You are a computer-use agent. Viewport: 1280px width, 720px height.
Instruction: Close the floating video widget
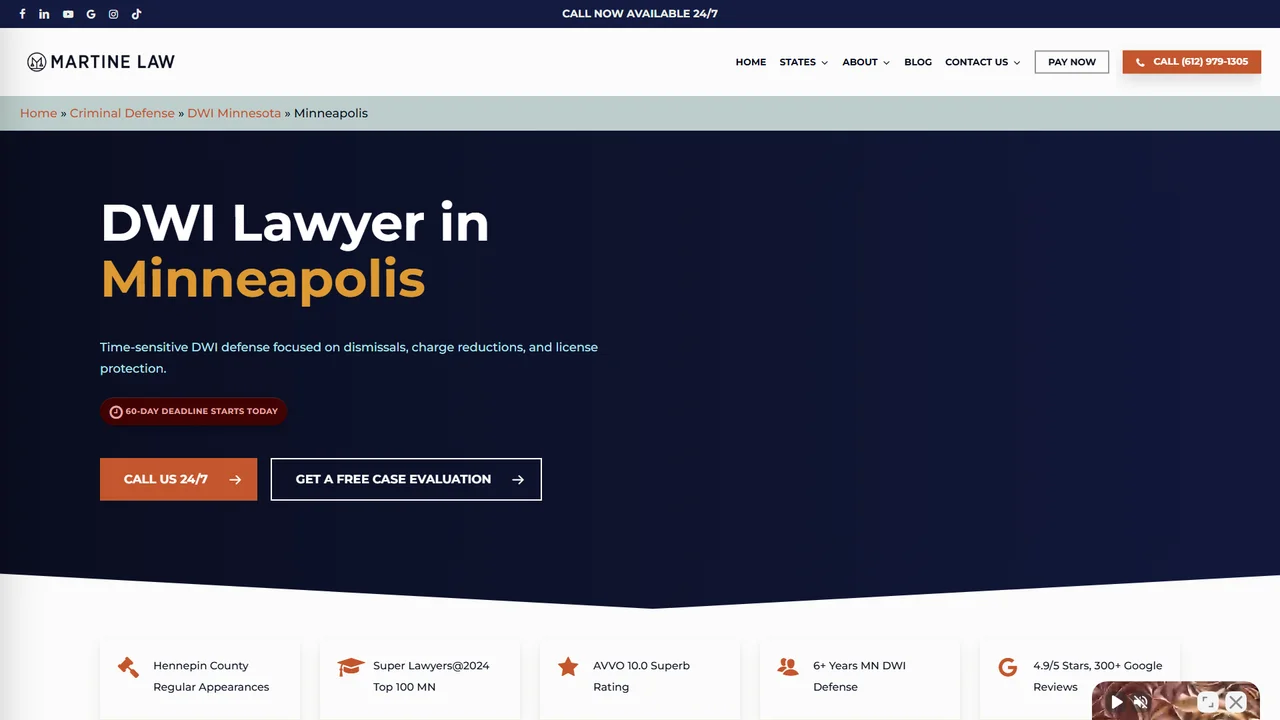(1236, 702)
